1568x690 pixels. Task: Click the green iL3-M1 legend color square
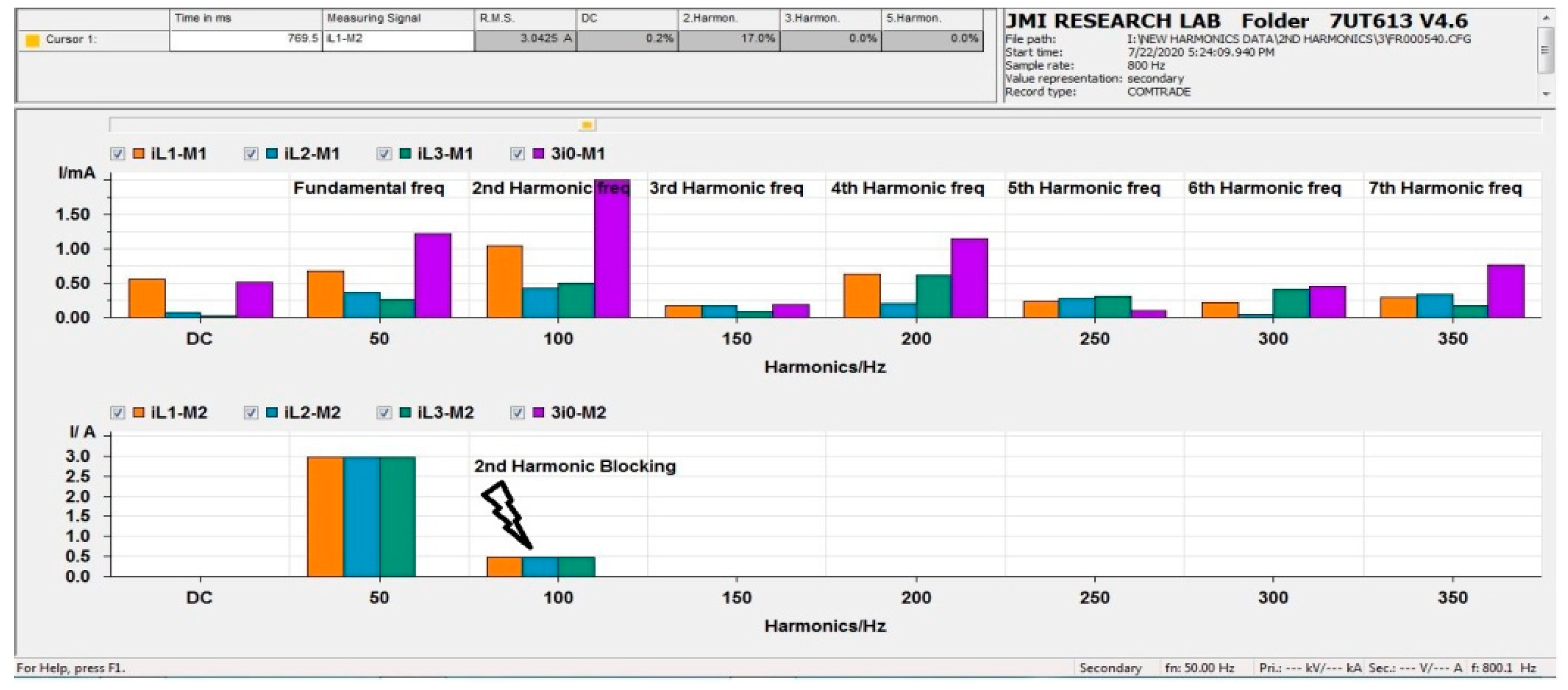pos(405,153)
